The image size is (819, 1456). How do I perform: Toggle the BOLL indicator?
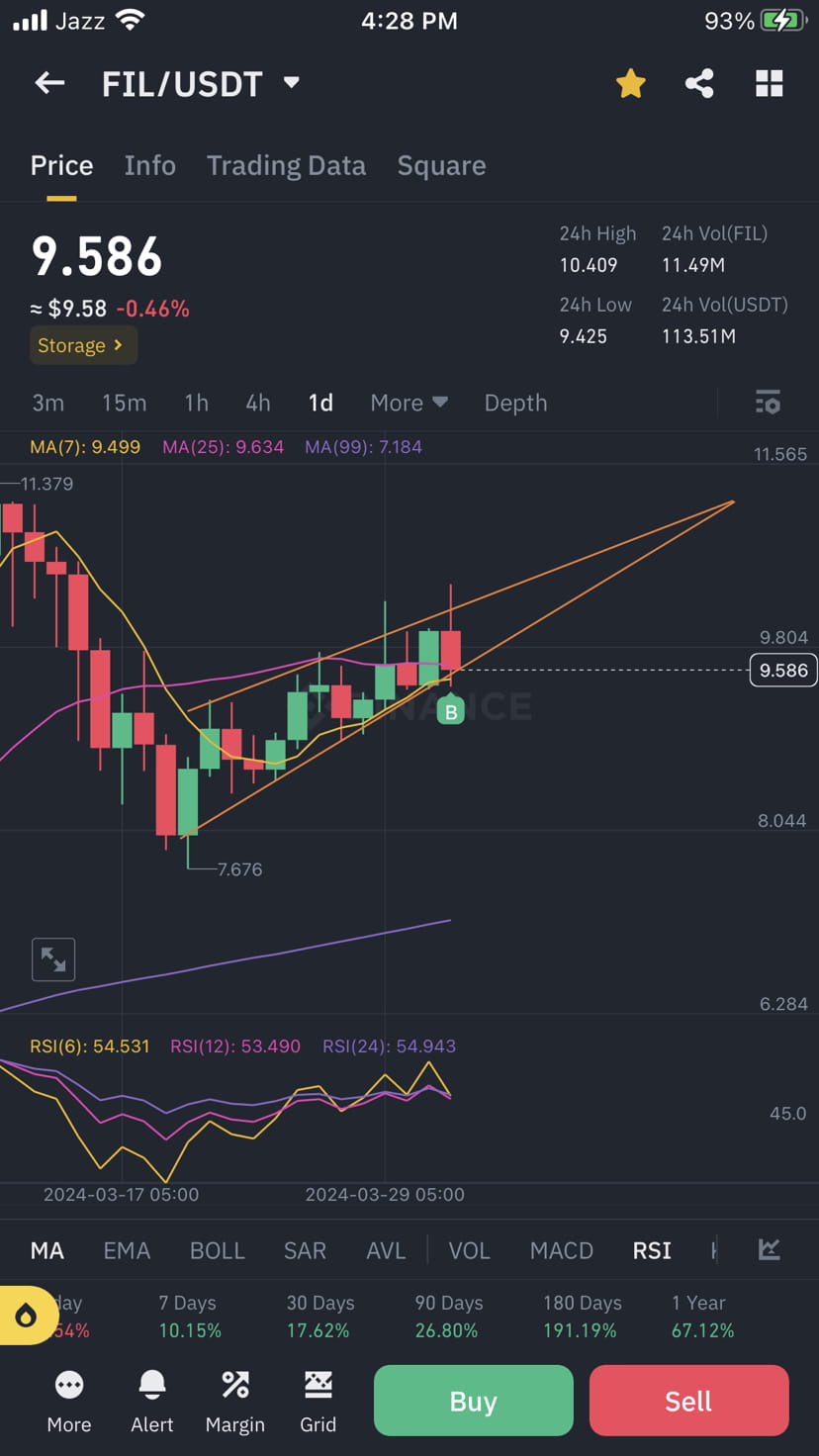tap(217, 1250)
